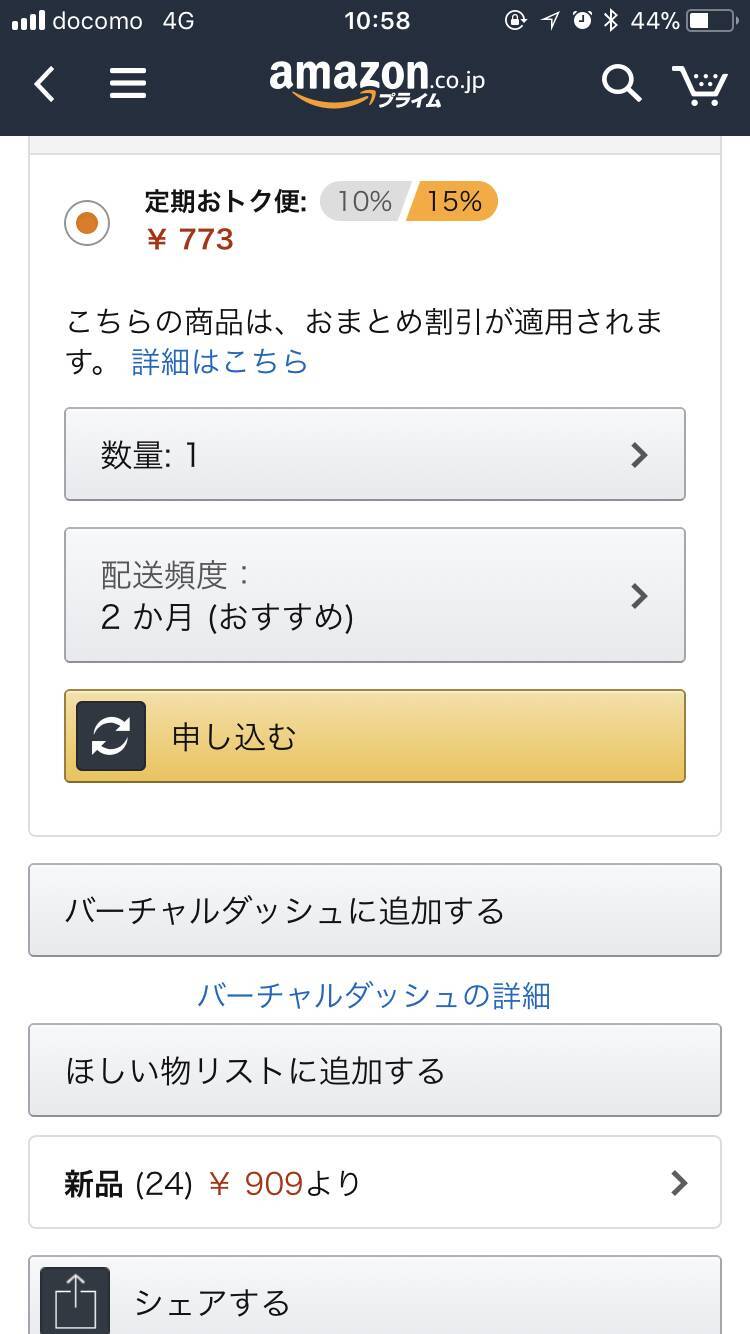Screen dimensions: 750x1334
Task: Tap the subscribe refresh icon on 申し込む
Action: point(111,736)
